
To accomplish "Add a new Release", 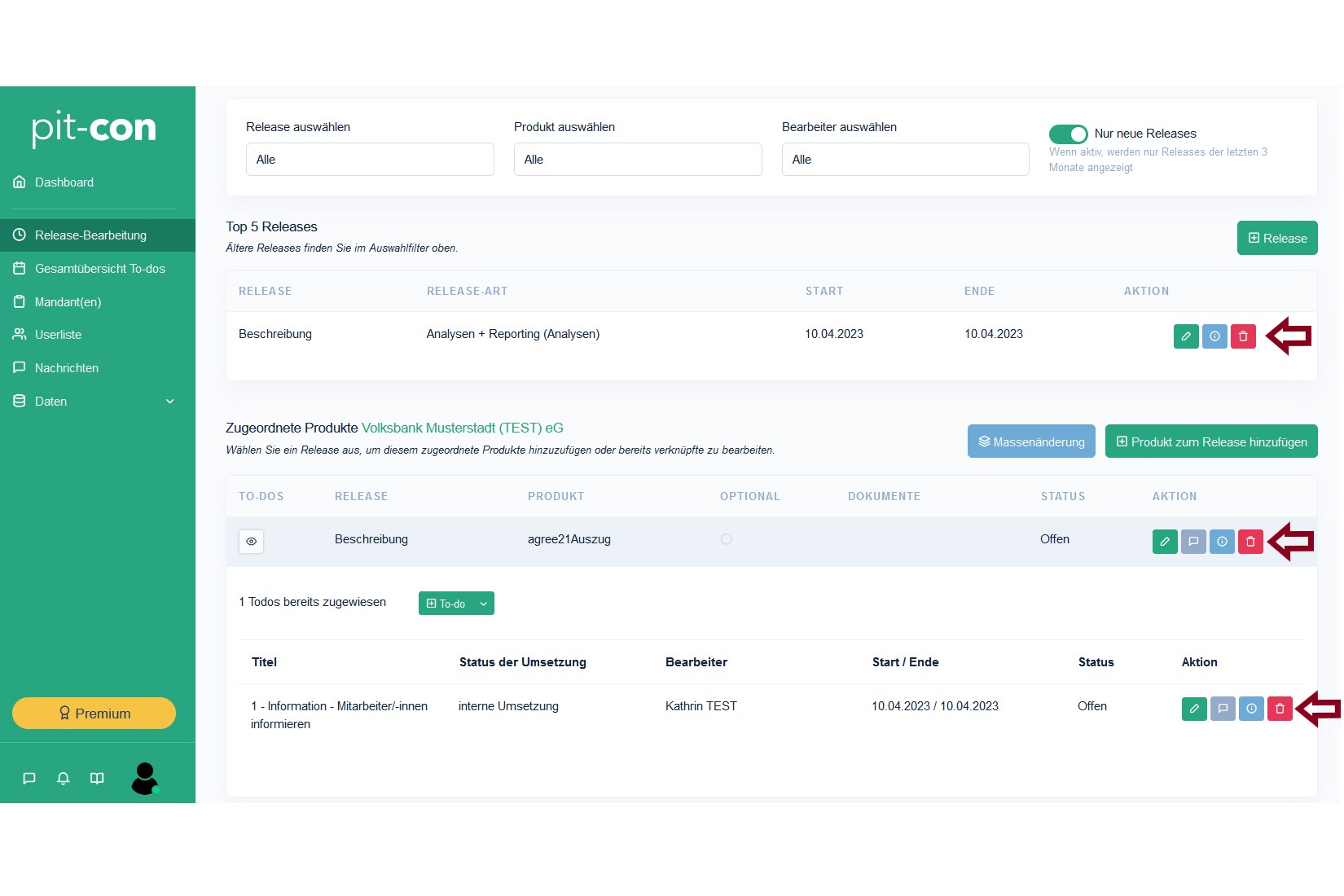I will tap(1277, 239).
